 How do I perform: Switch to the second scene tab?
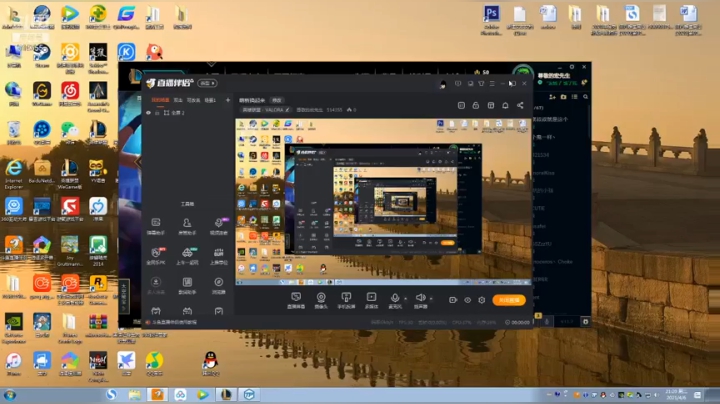(x=178, y=100)
